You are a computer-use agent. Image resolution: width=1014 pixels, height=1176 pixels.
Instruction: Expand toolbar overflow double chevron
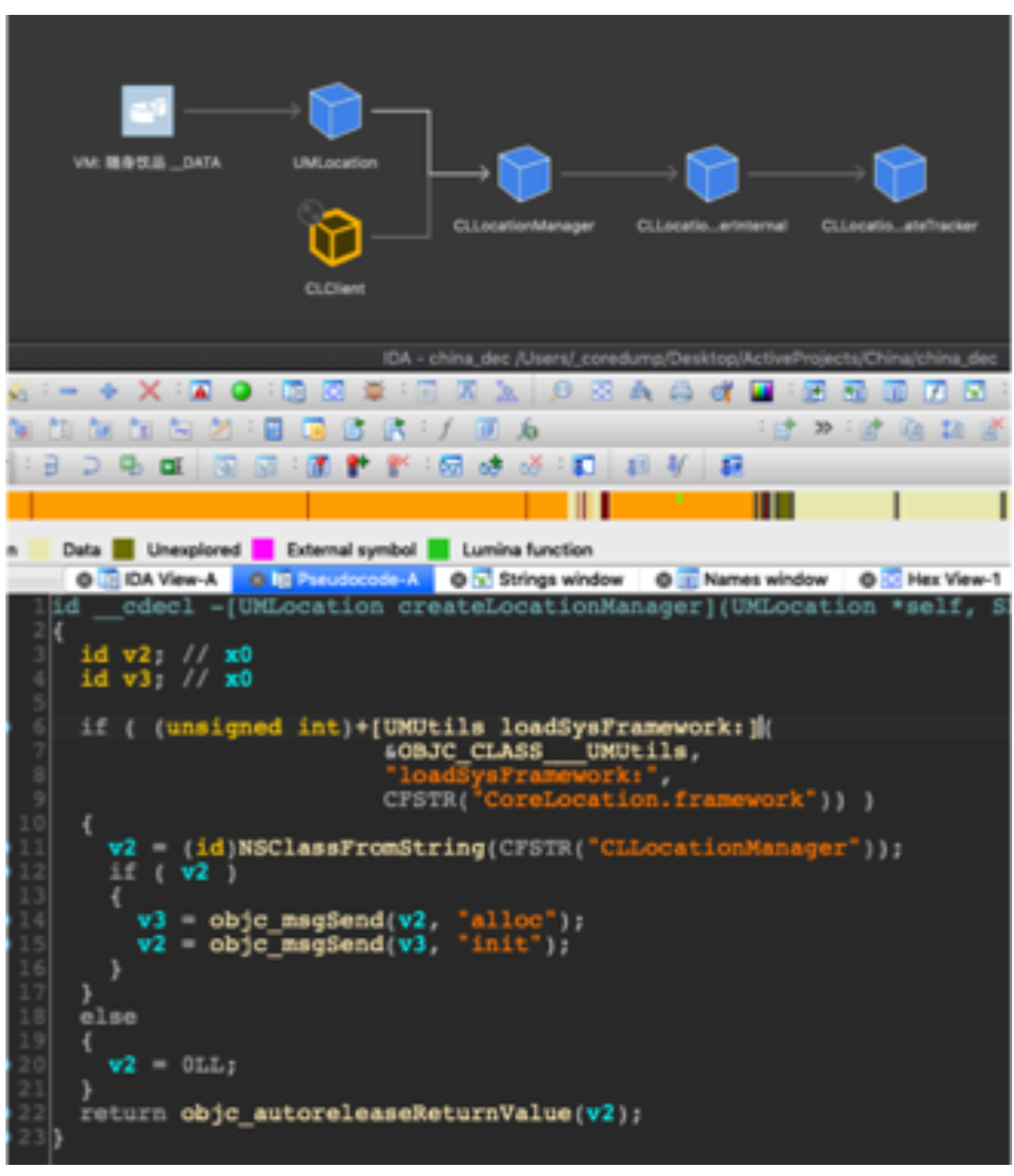tap(823, 429)
